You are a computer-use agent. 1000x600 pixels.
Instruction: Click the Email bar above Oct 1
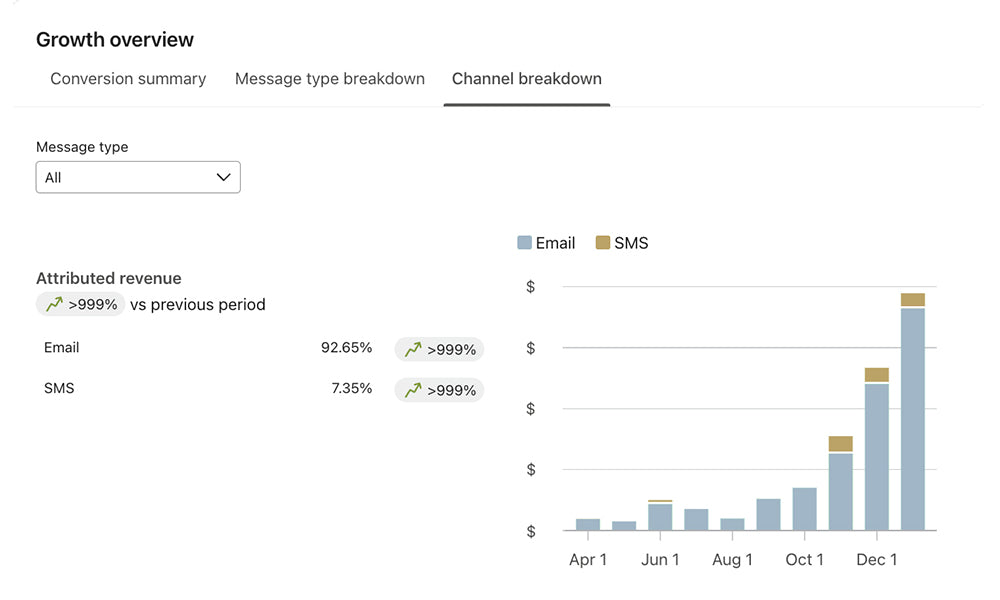804,509
